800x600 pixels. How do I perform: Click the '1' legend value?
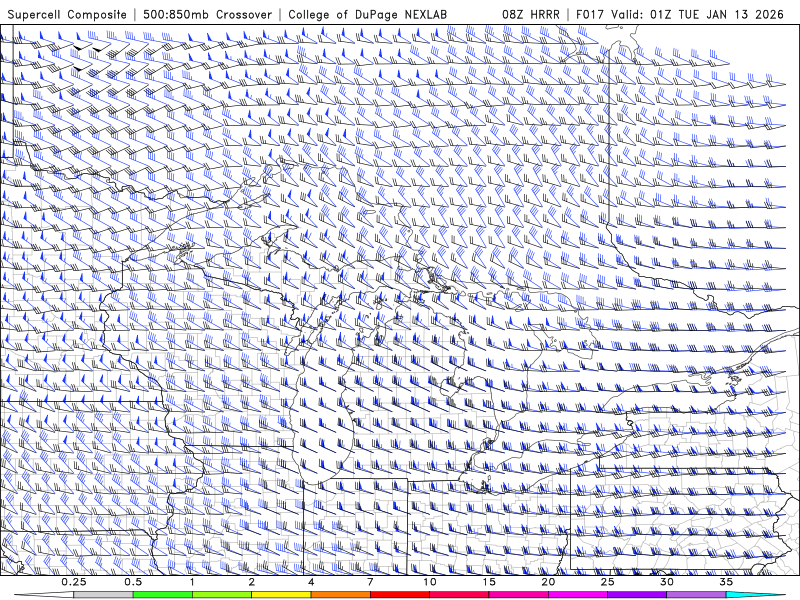(x=192, y=582)
